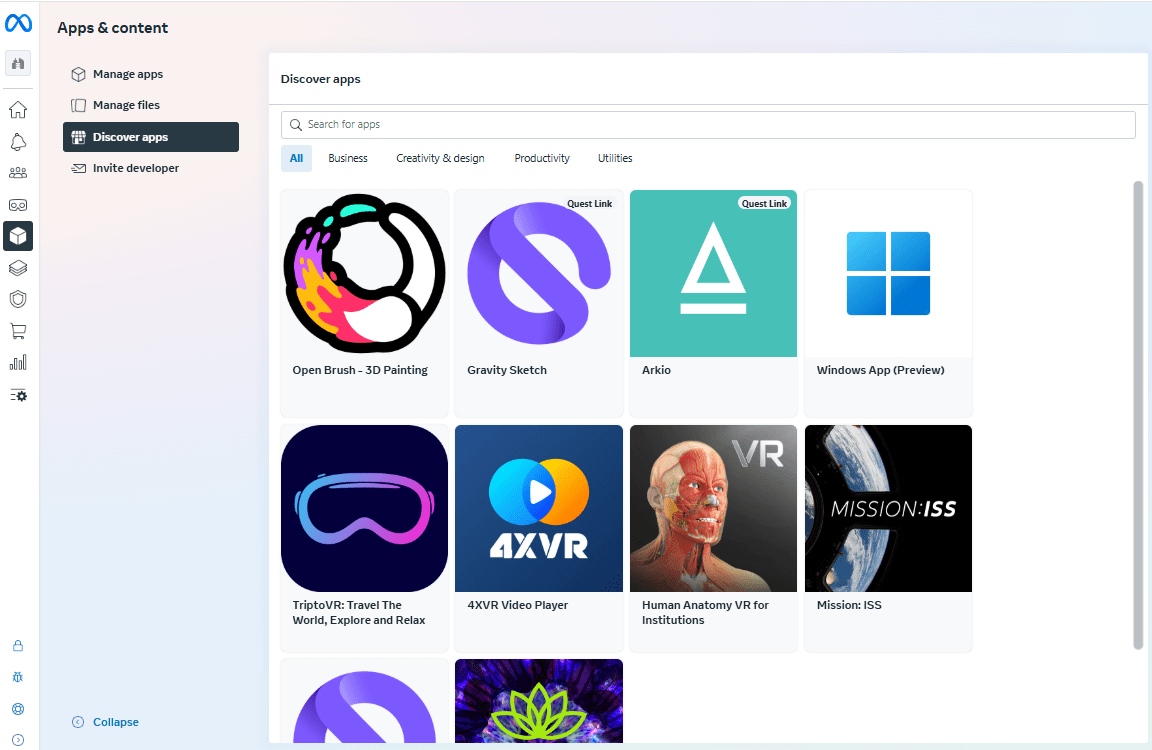1152x750 pixels.
Task: Click the bug report icon
Action: (x=18, y=677)
